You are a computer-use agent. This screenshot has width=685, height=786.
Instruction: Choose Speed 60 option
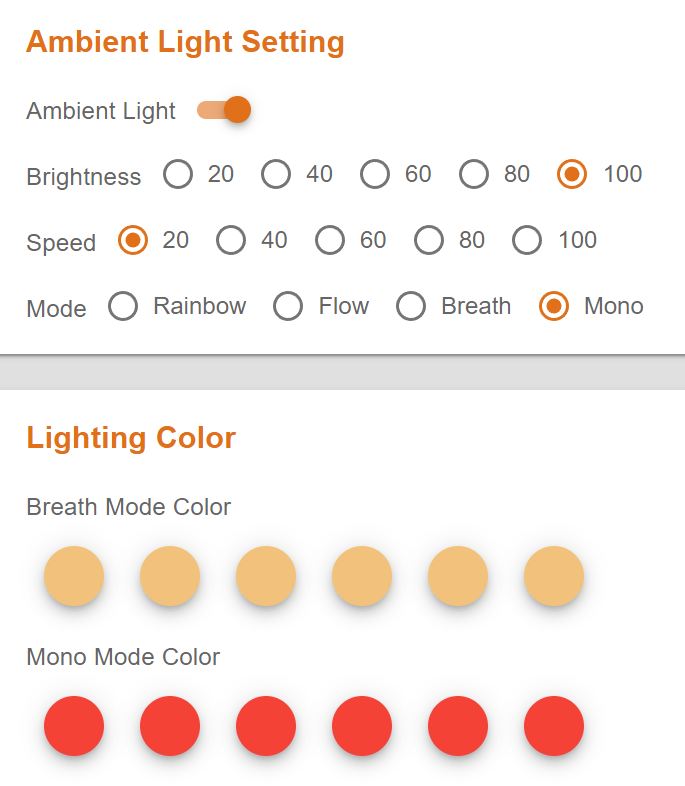[x=330, y=241]
